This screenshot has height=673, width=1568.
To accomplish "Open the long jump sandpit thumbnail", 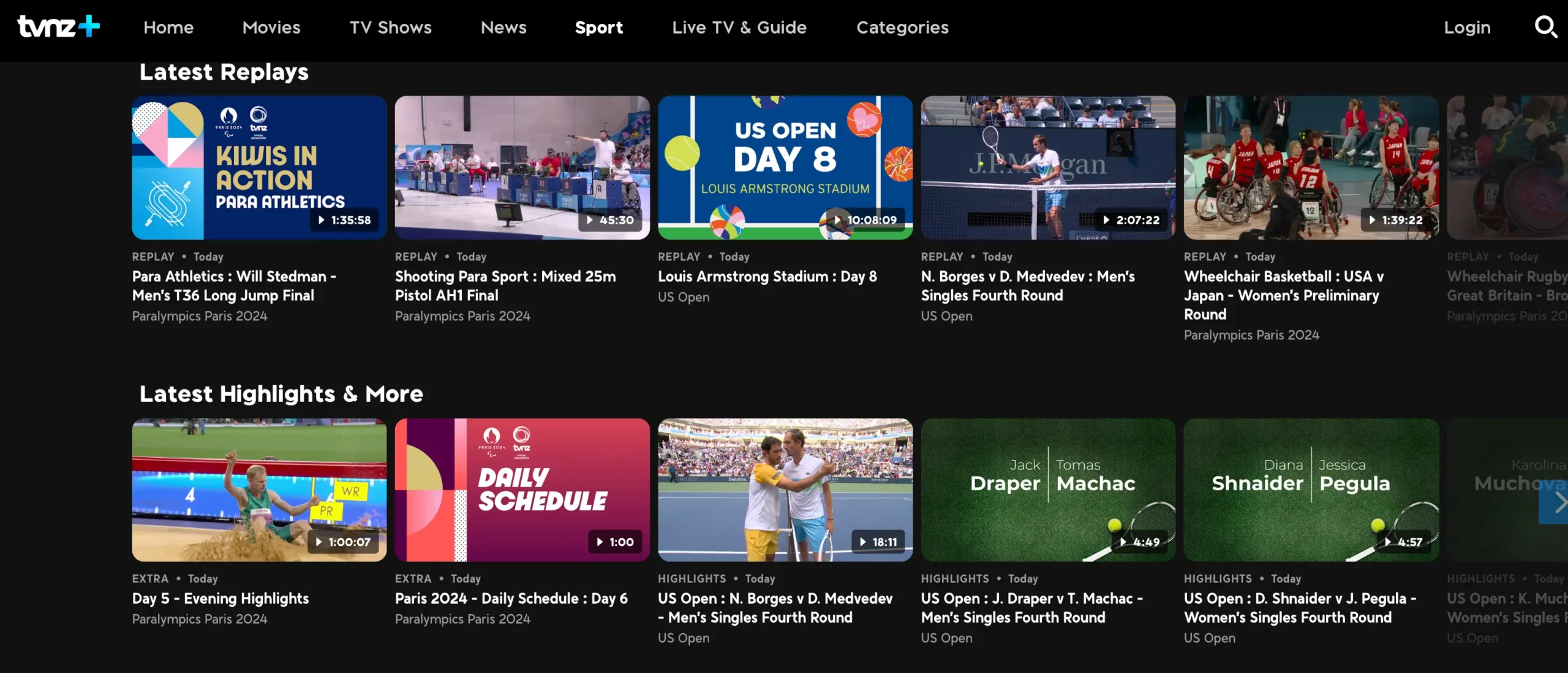I will click(259, 490).
